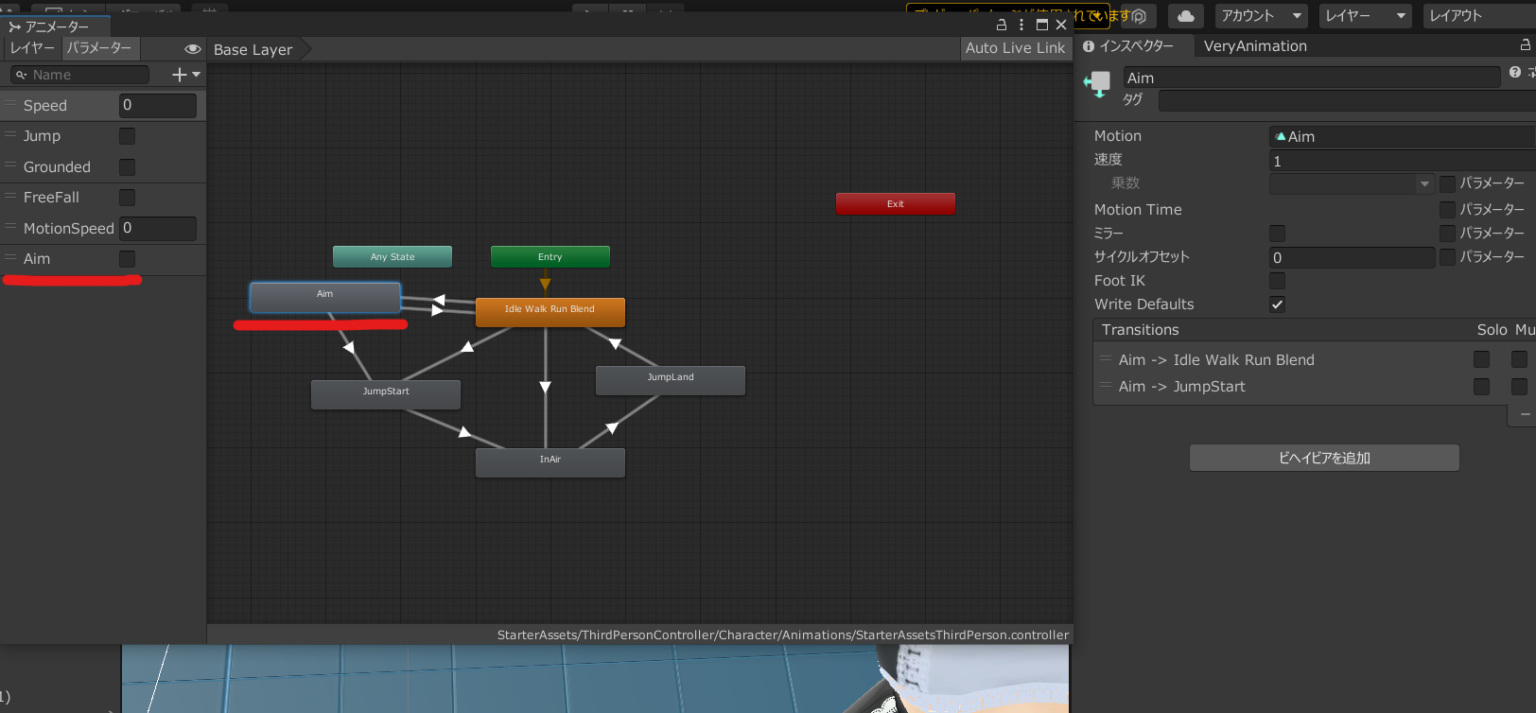
Task: Click the 速度 value field set to 1
Action: click(1400, 161)
